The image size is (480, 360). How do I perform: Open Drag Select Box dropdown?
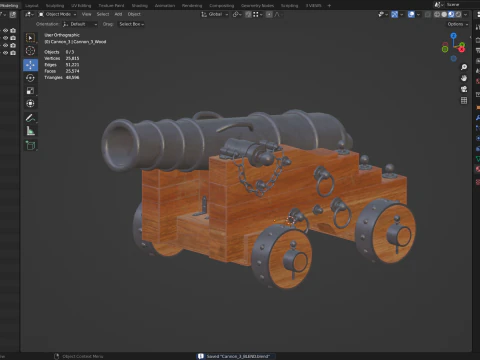(x=131, y=24)
